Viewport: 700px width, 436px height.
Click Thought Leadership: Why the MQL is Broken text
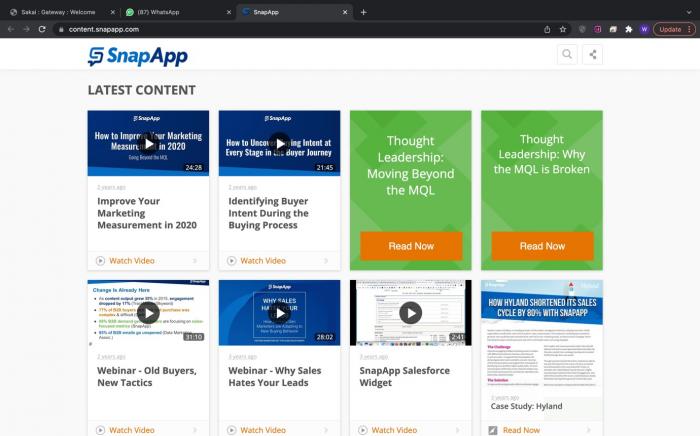click(x=542, y=154)
